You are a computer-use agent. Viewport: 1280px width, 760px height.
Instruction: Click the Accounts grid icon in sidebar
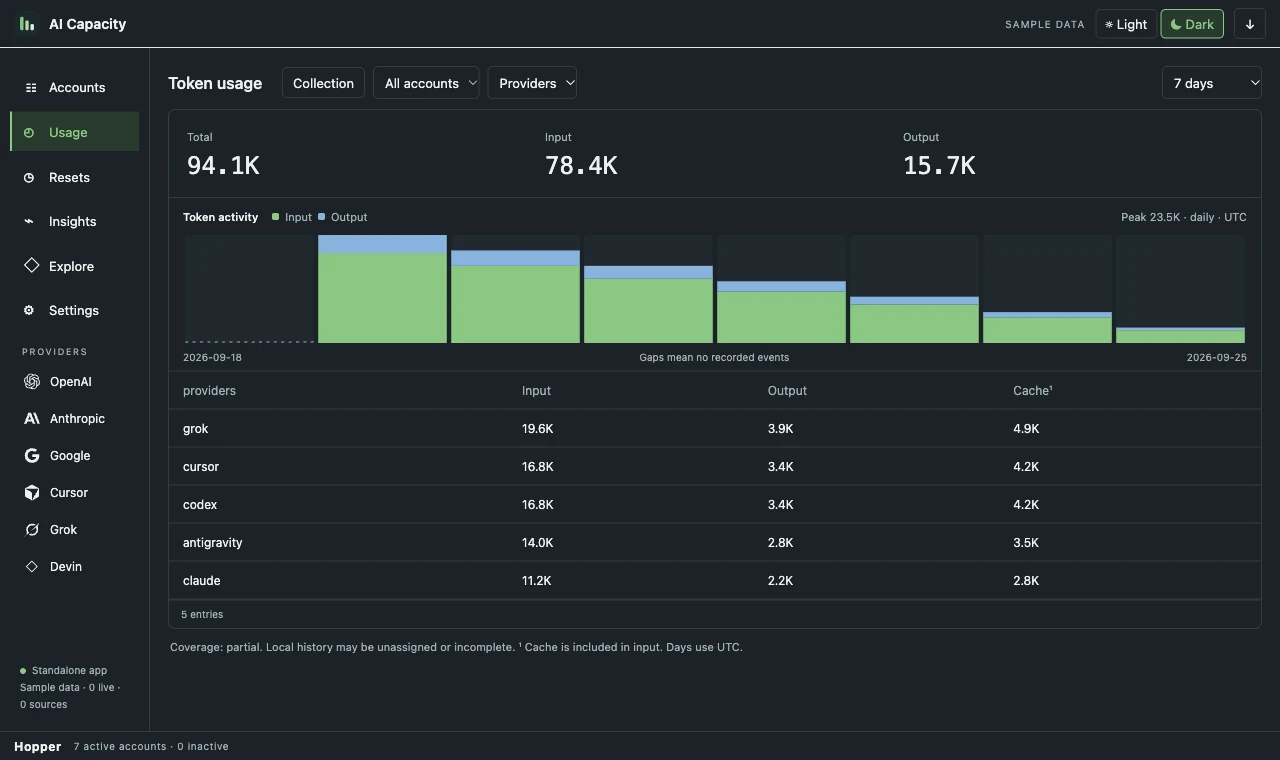point(31,88)
